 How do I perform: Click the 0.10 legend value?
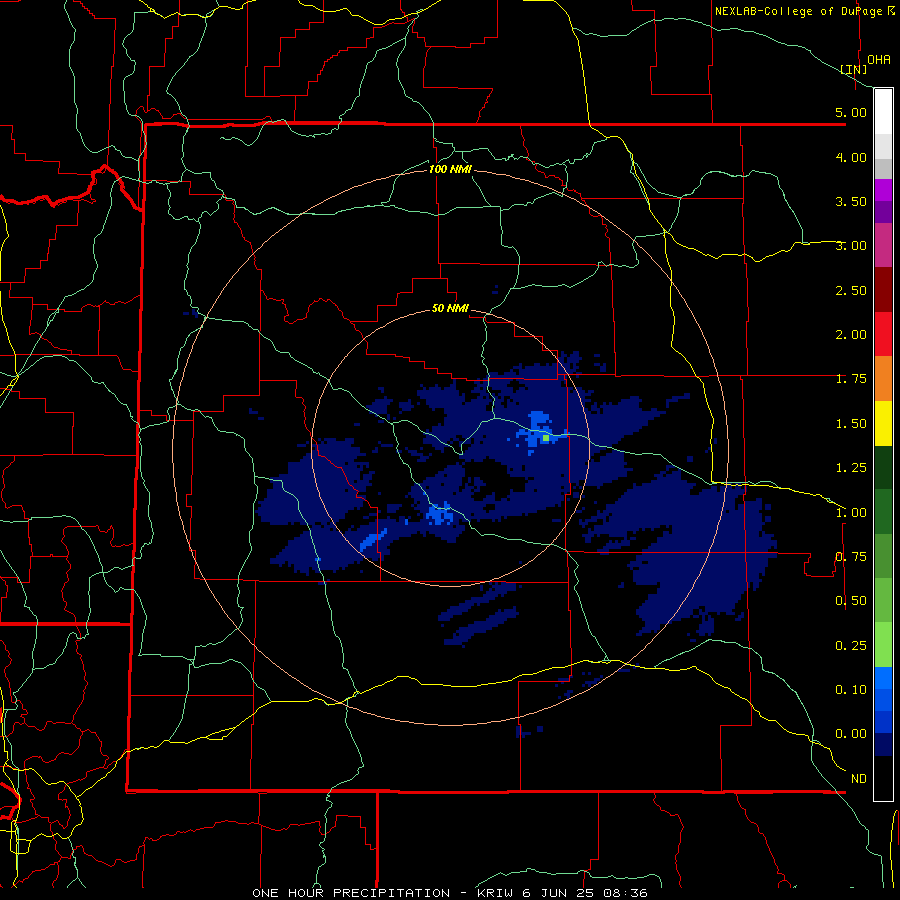tap(851, 690)
